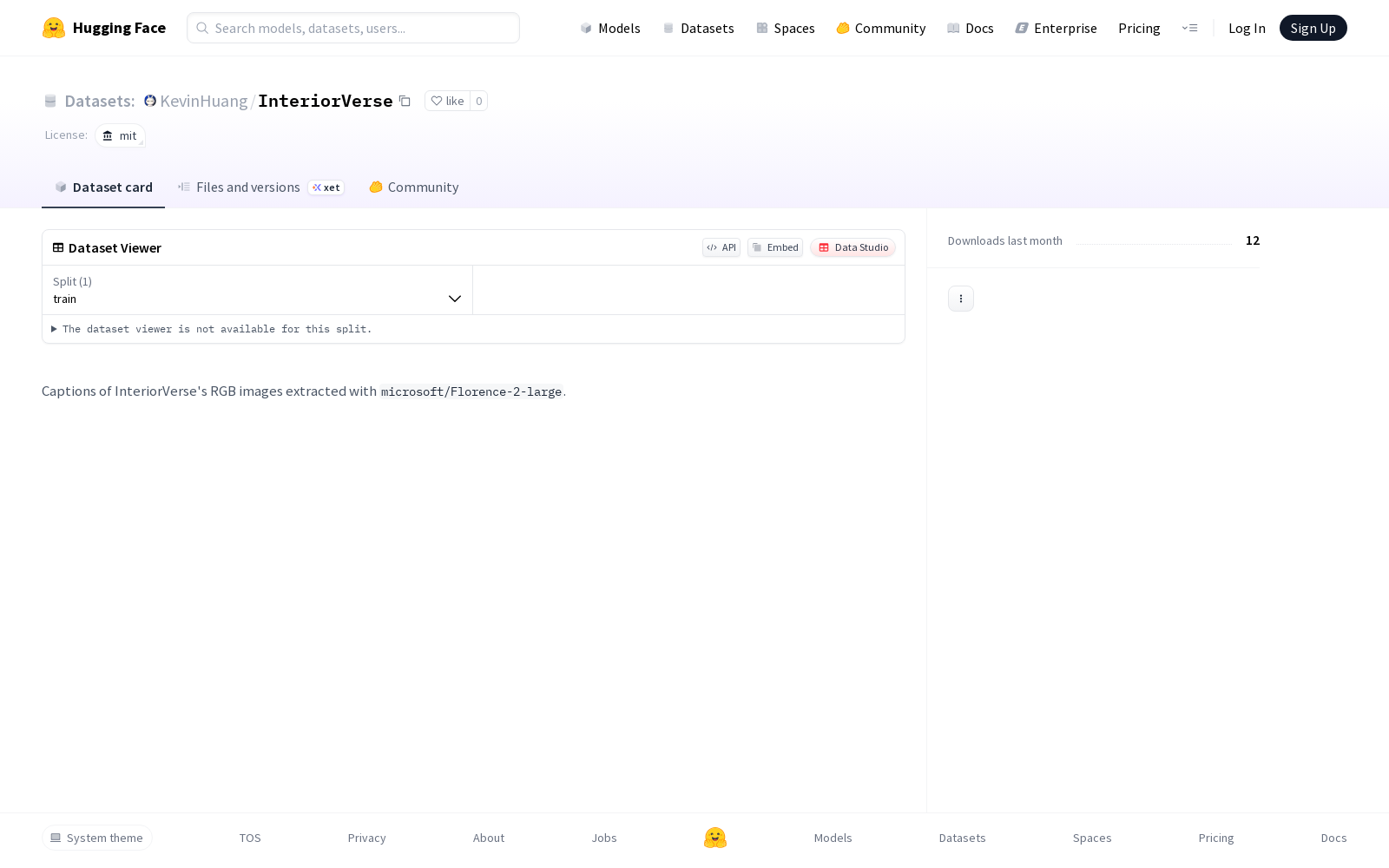Open the Split train dropdown
Screen dimensions: 1389x868
click(258, 290)
